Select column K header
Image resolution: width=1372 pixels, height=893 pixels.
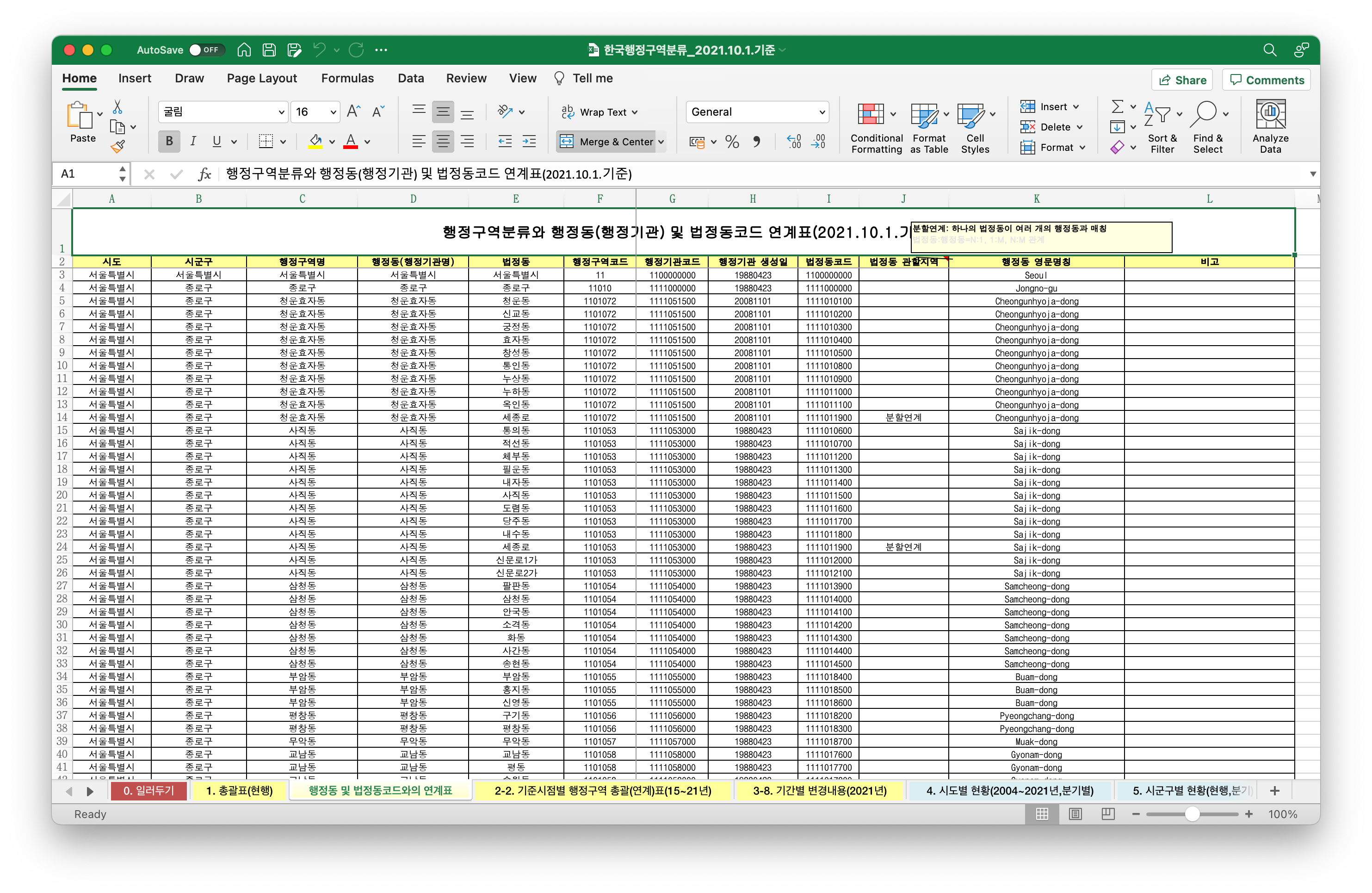coord(1036,199)
